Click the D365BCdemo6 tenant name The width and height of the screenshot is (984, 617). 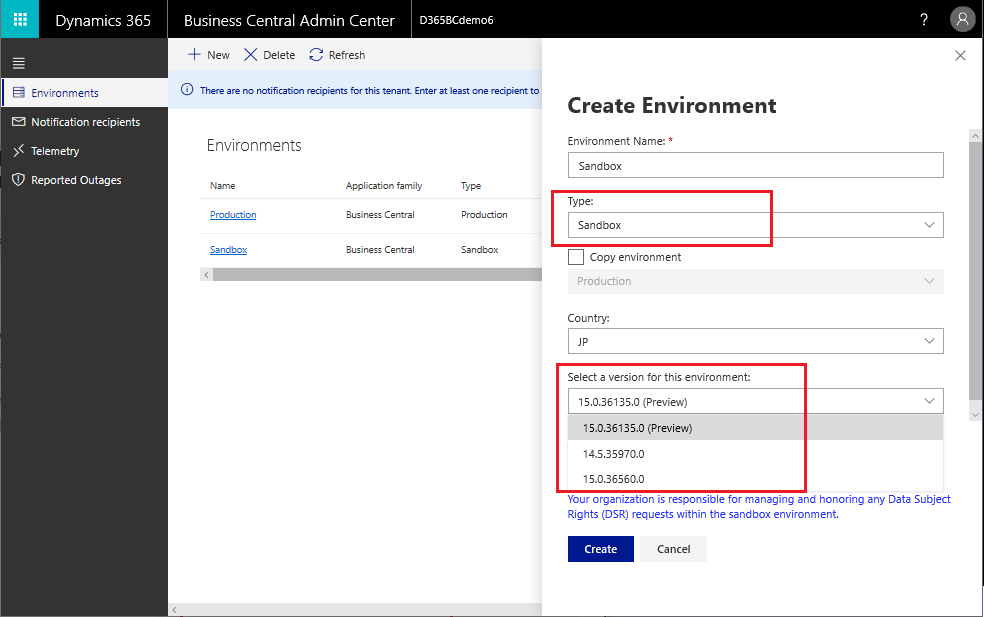tap(456, 20)
